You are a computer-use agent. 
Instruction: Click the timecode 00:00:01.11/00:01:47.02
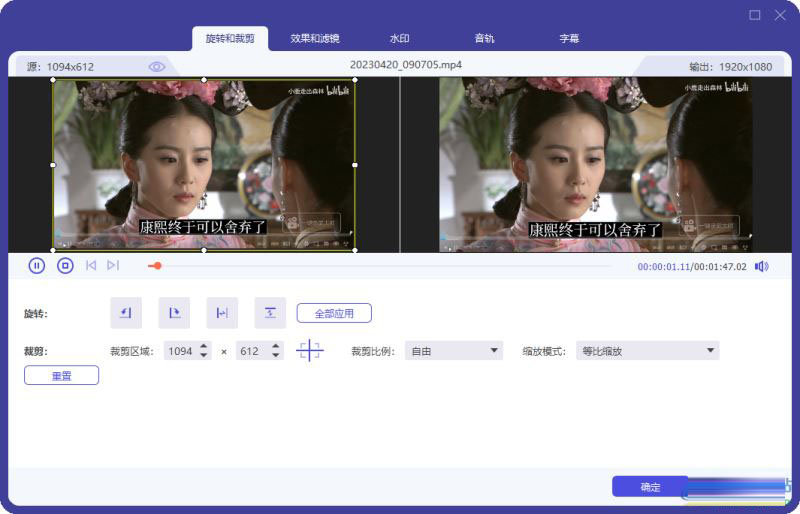[x=692, y=266]
